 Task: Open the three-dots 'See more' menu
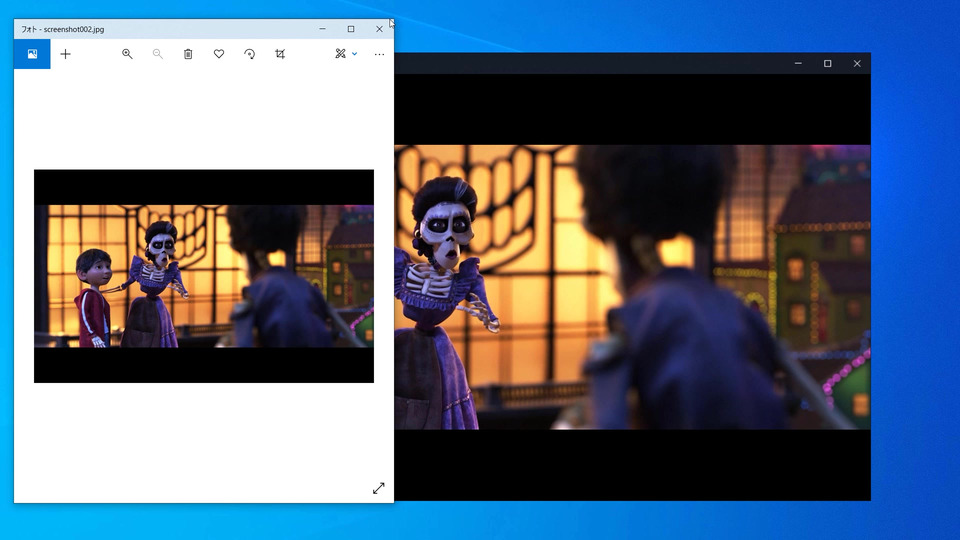[380, 54]
